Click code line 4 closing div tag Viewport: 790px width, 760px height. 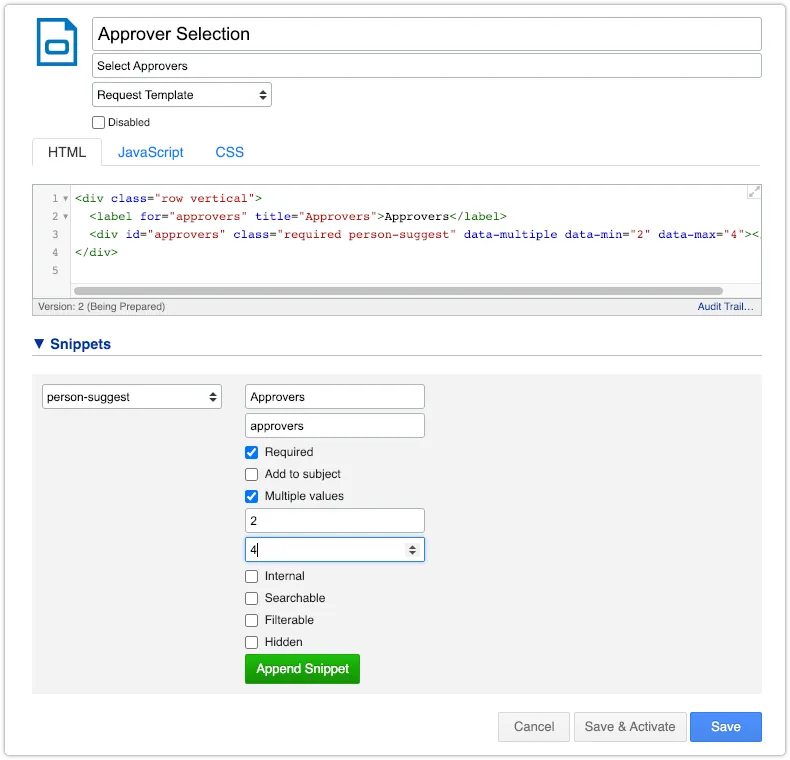click(x=96, y=252)
